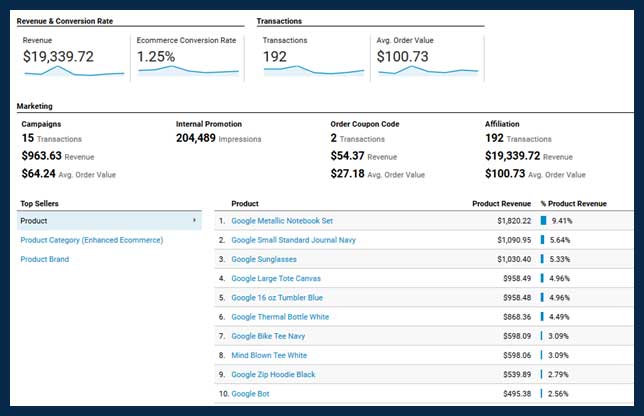Click the Ecommerce Conversion Rate sparkline
644x416 pixels.
pyautogui.click(x=188, y=71)
